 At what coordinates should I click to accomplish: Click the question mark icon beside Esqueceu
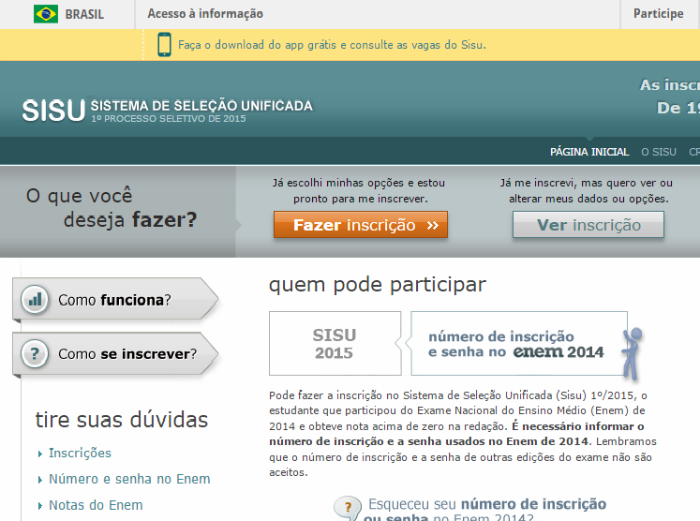(348, 506)
